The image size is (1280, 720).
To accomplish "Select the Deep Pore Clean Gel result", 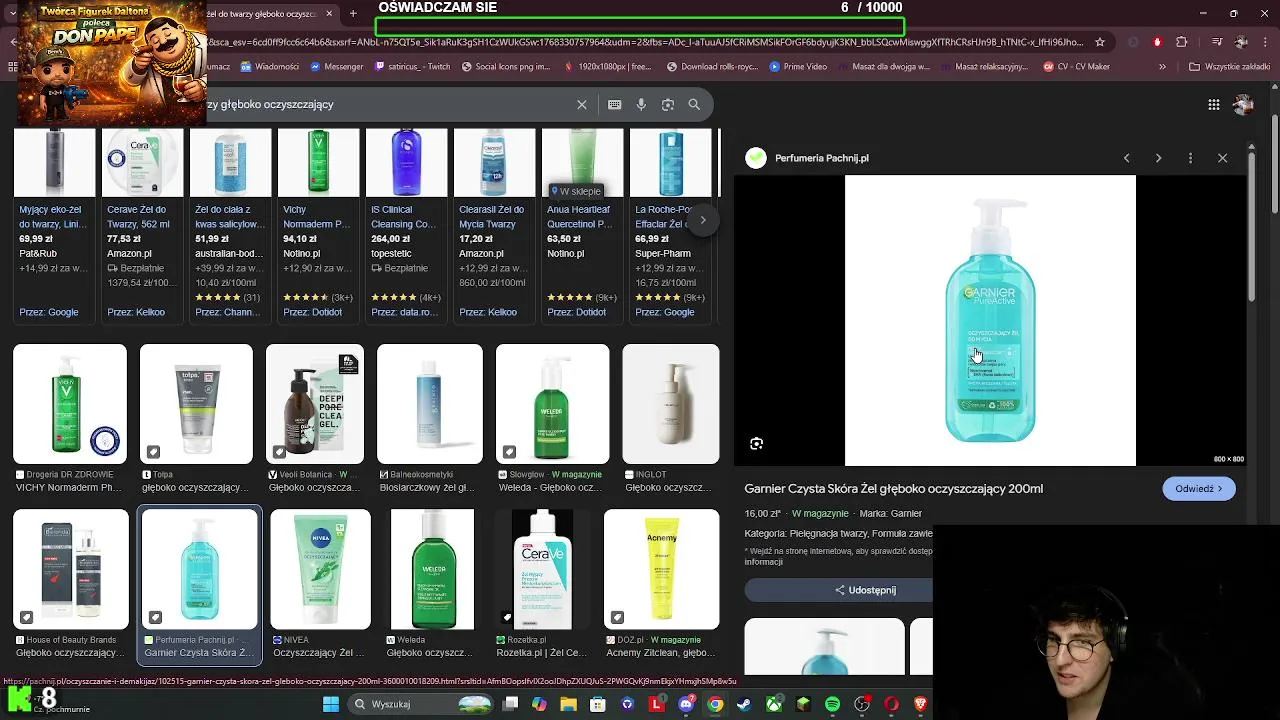I will coord(315,404).
